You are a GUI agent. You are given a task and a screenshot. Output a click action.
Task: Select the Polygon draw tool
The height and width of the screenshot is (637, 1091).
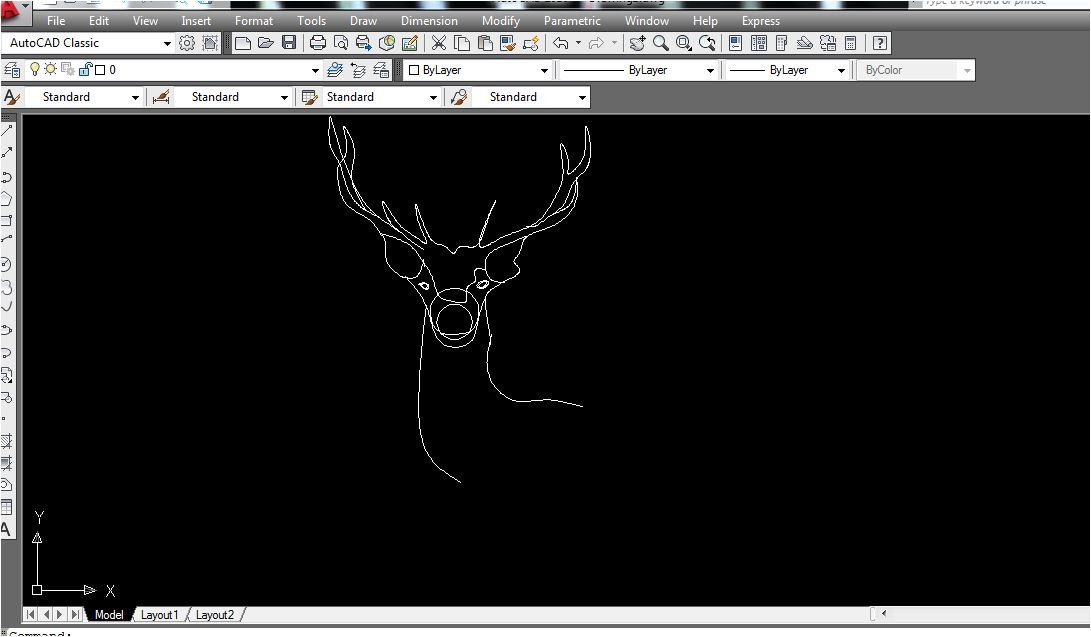tap(7, 199)
